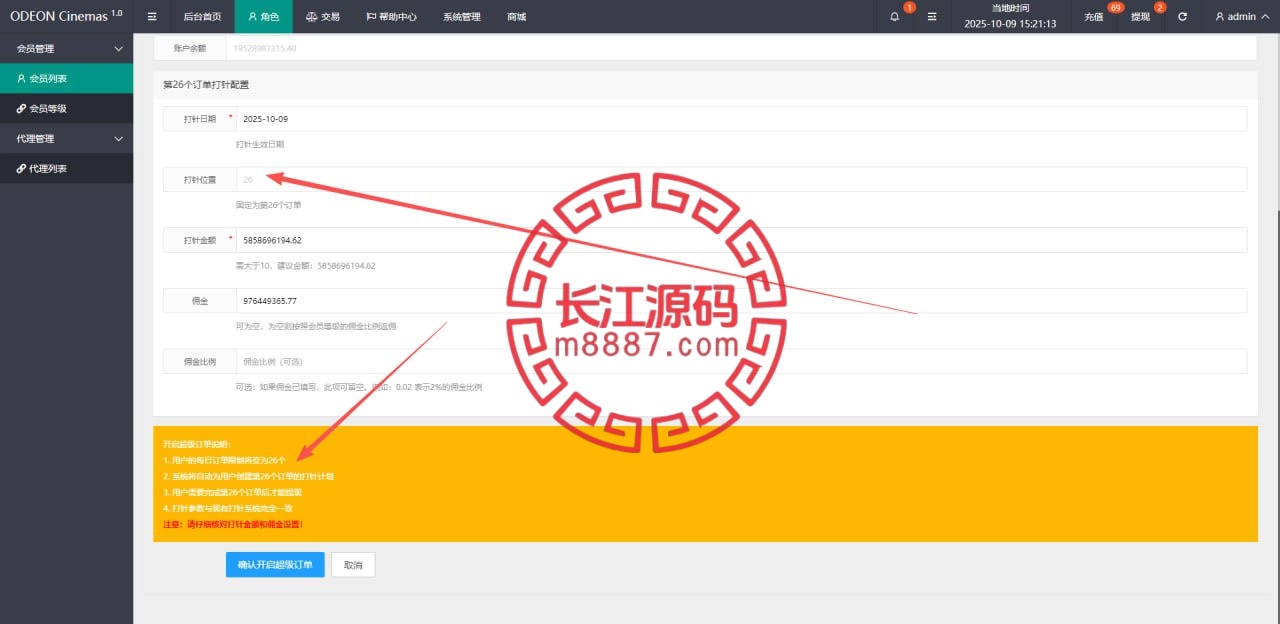
Task: Open notifications bell icon
Action: pyautogui.click(x=894, y=17)
